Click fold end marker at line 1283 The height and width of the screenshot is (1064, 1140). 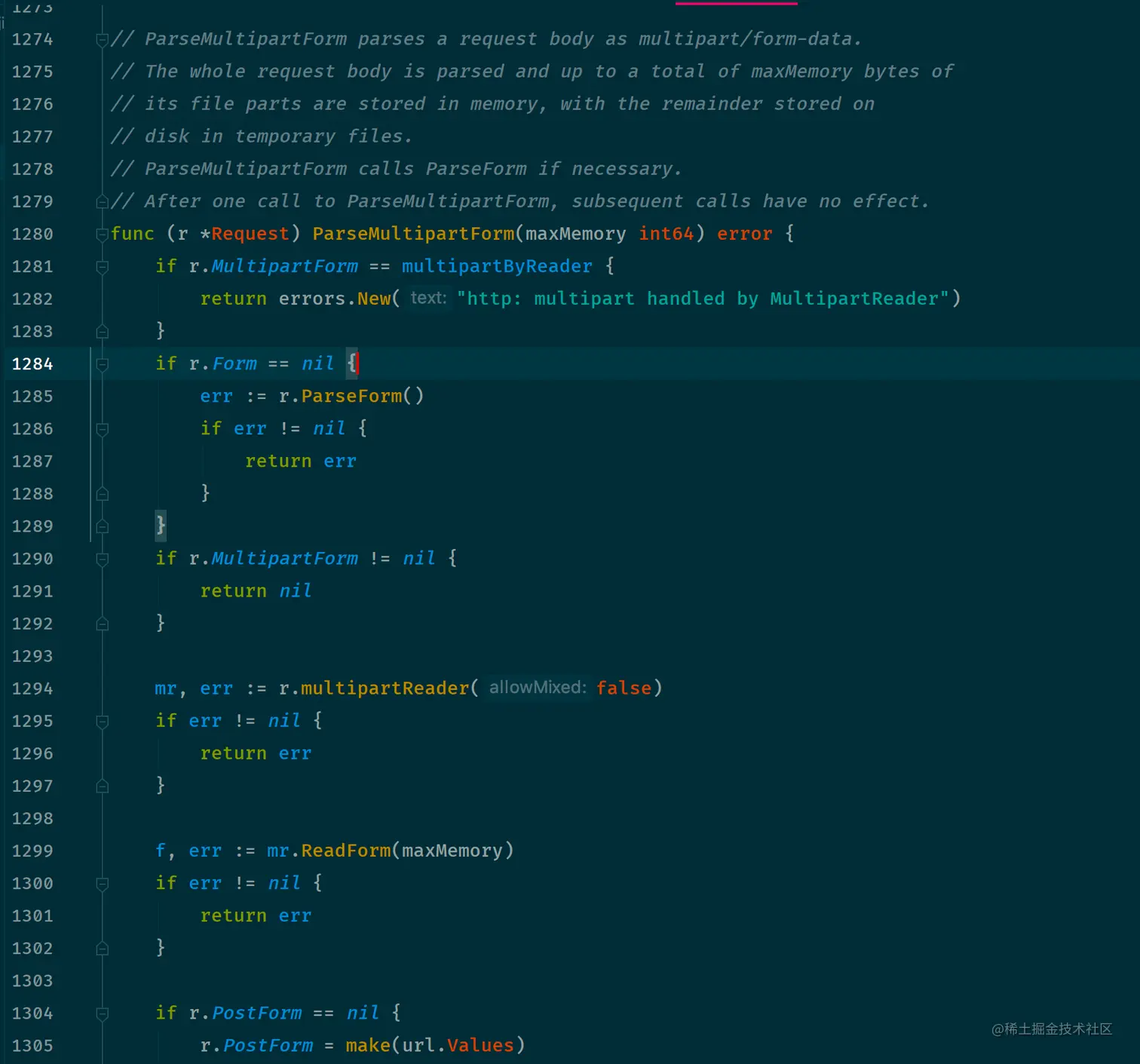coord(103,331)
